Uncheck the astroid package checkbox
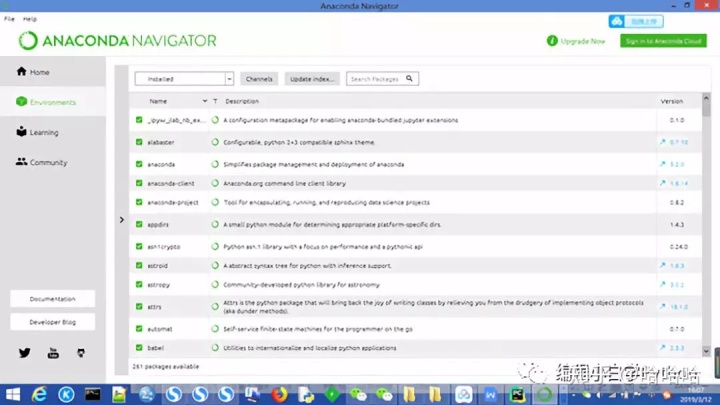This screenshot has width=720, height=405. [x=139, y=265]
